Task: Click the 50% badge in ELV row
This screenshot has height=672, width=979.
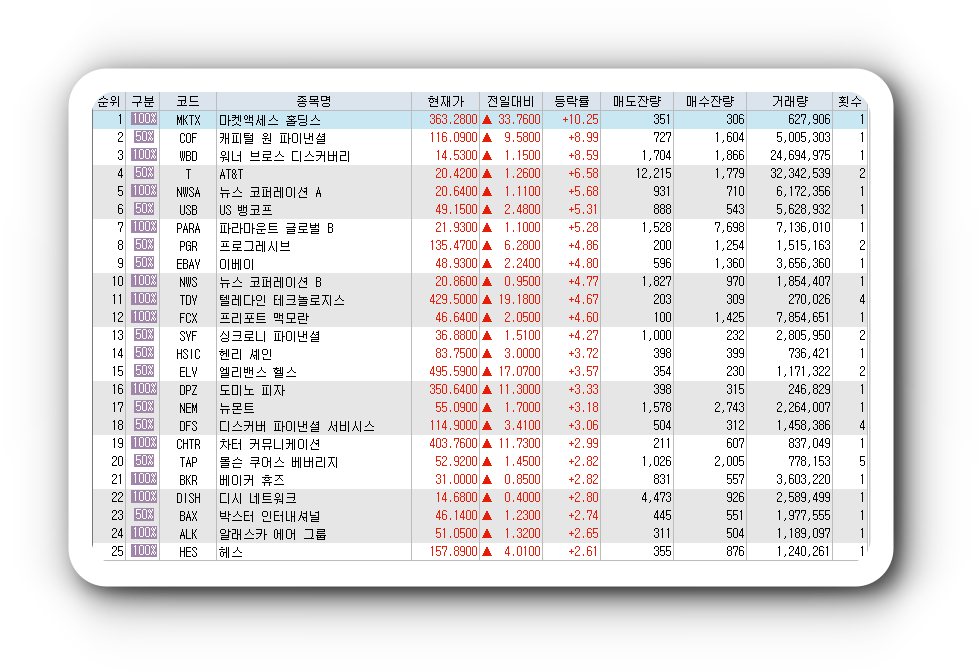Action: [144, 370]
